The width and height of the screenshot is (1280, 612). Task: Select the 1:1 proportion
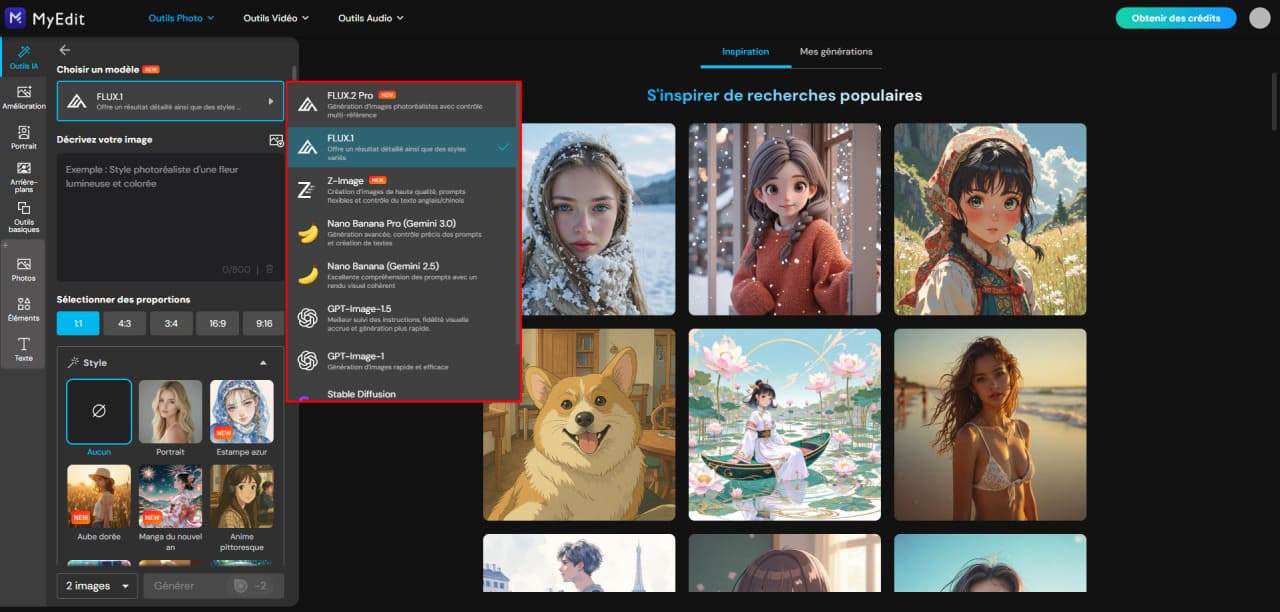click(x=78, y=323)
